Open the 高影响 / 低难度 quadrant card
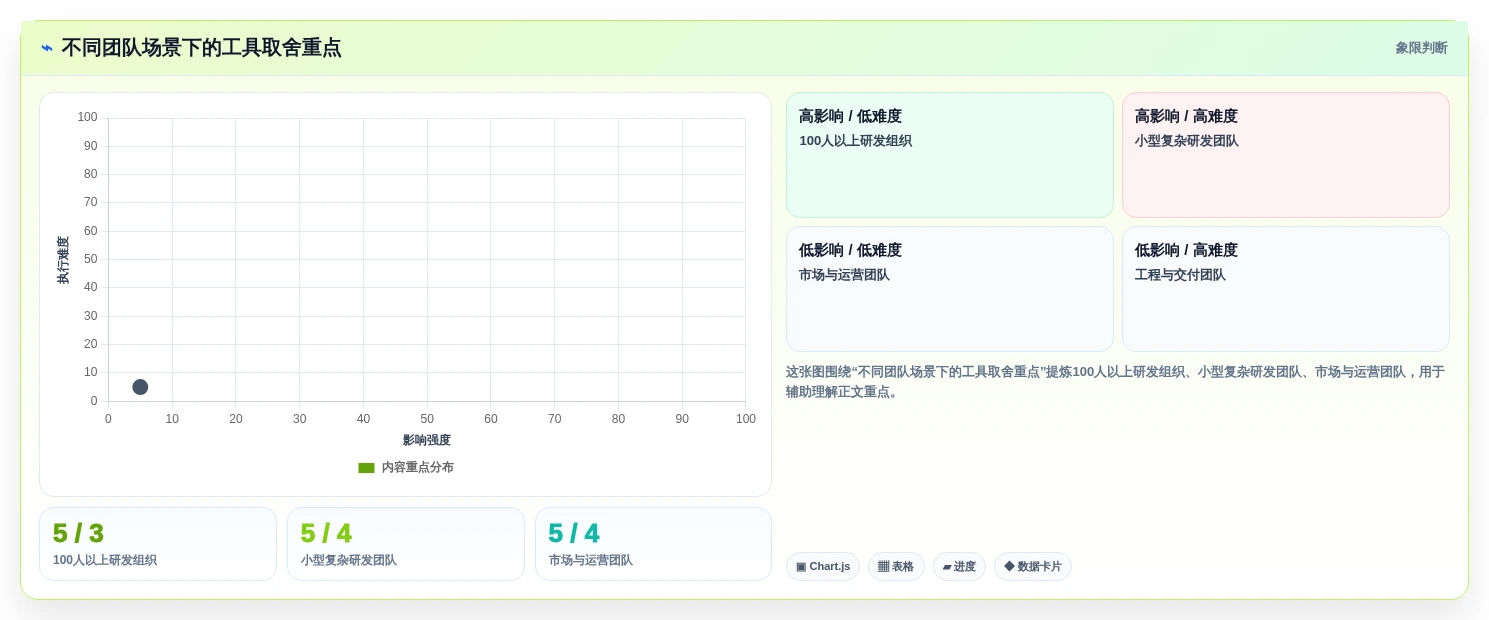The width and height of the screenshot is (1489, 620). [x=949, y=155]
